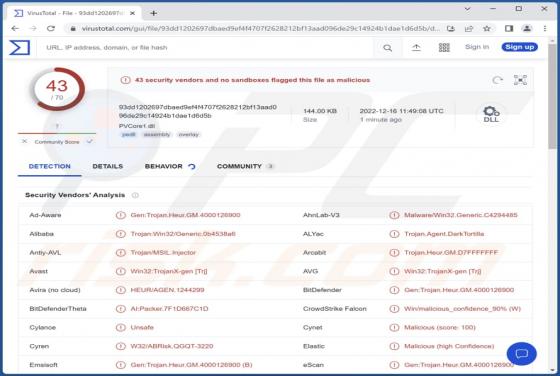
Task: Click the share page icon
Action: coord(469,29)
